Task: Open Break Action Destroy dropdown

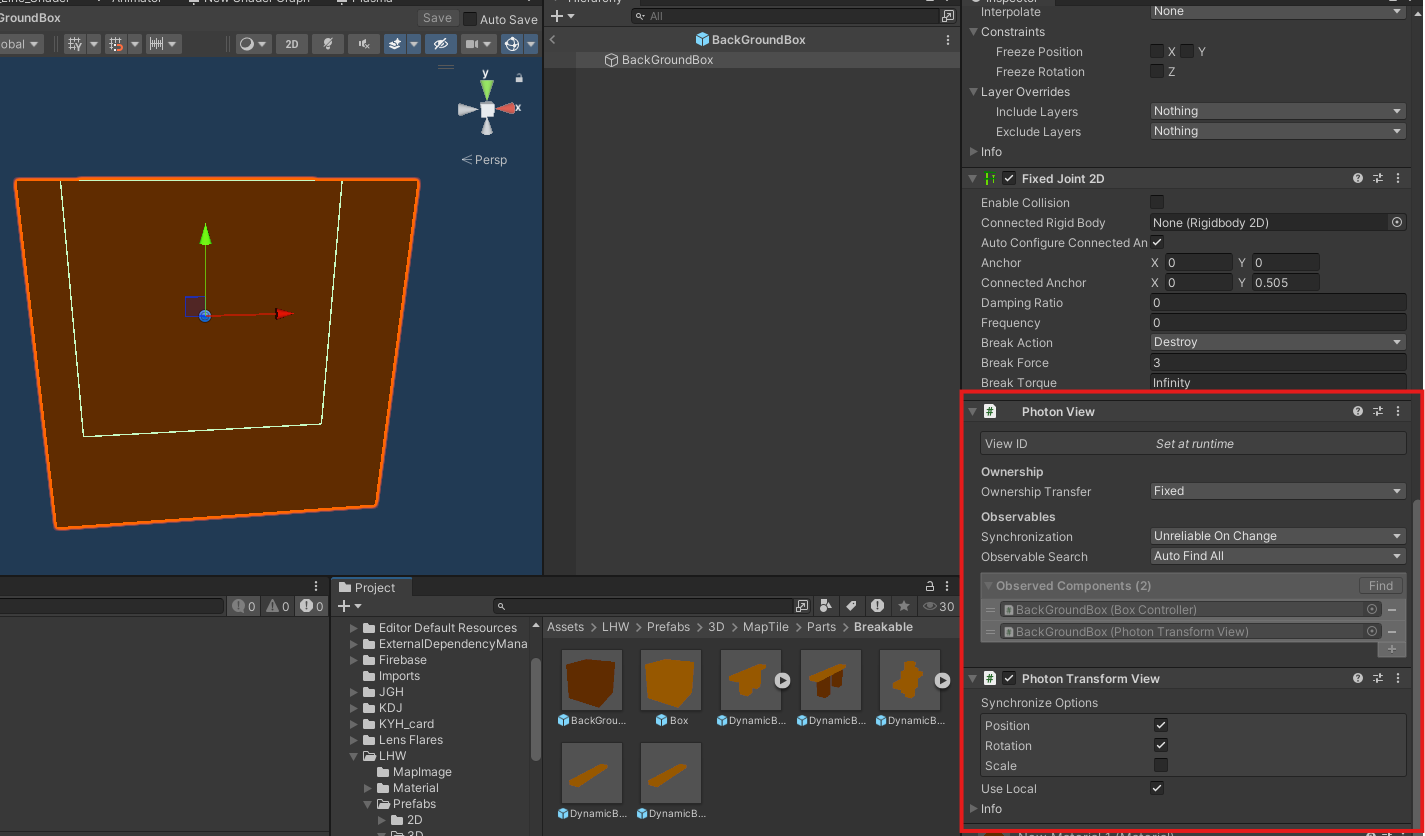Action: (1278, 342)
